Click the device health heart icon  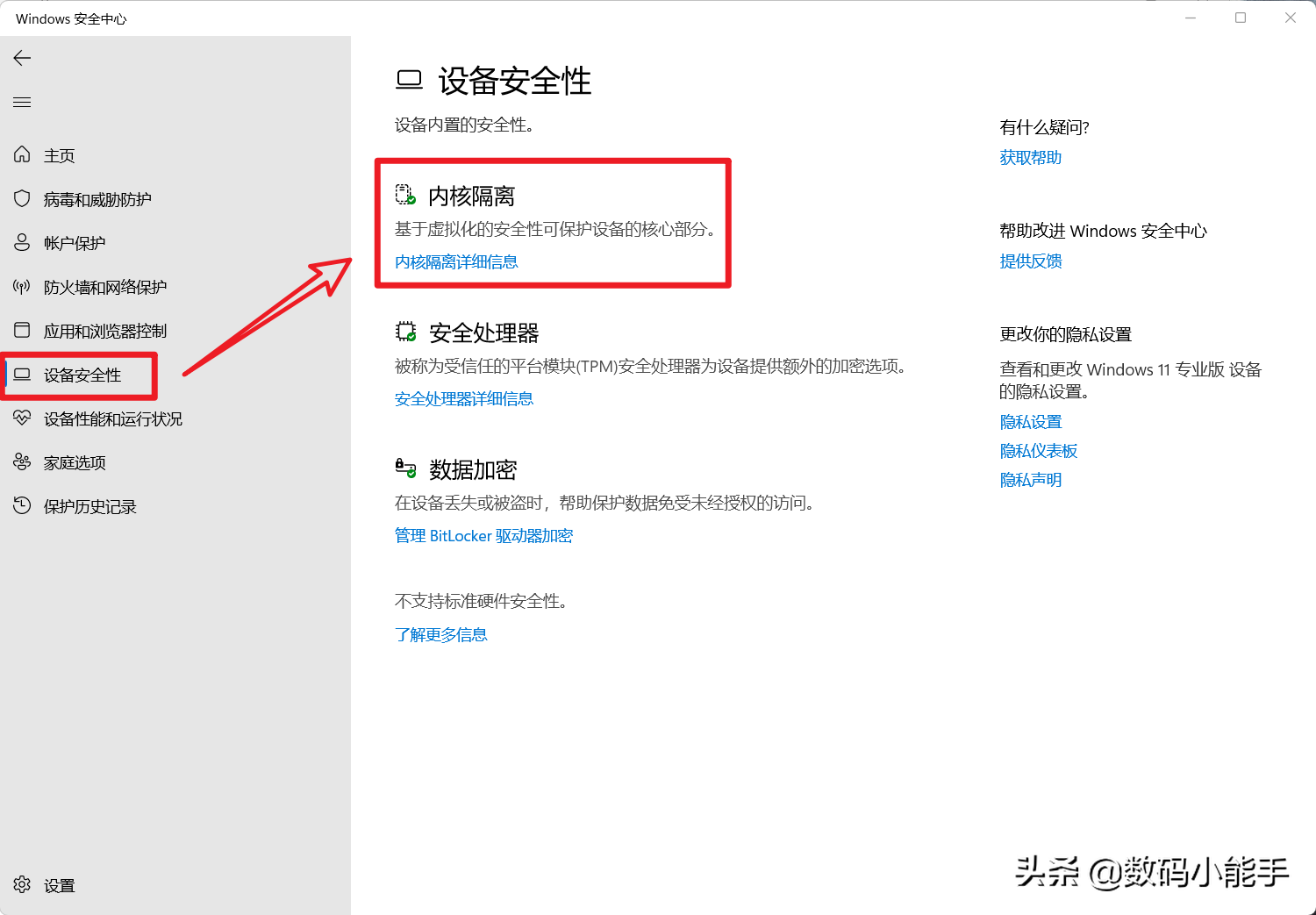[22, 418]
